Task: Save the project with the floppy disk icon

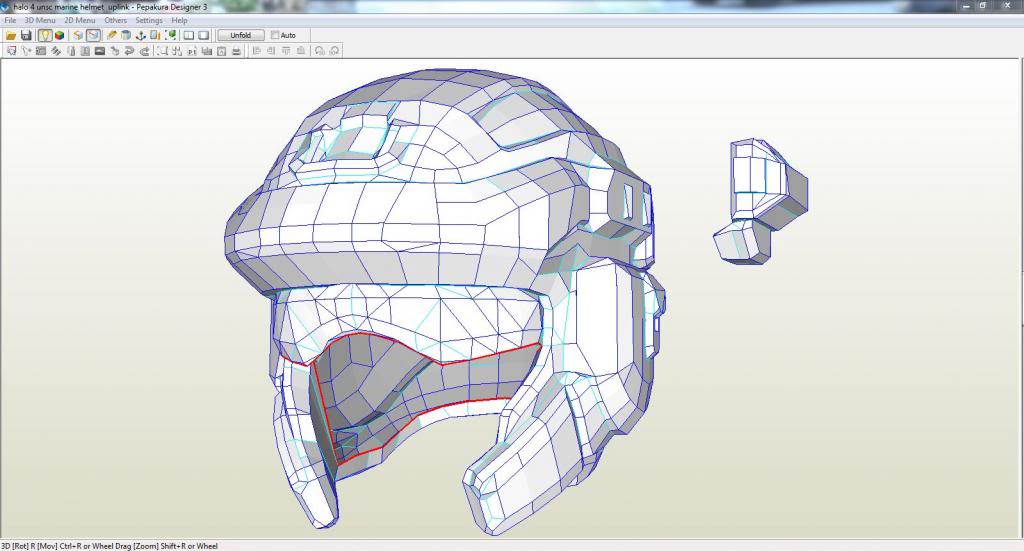Action: pos(26,35)
